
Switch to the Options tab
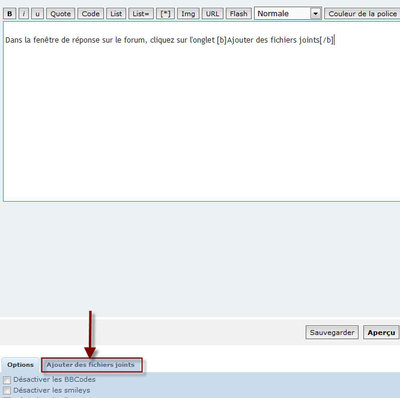pyautogui.click(x=20, y=365)
